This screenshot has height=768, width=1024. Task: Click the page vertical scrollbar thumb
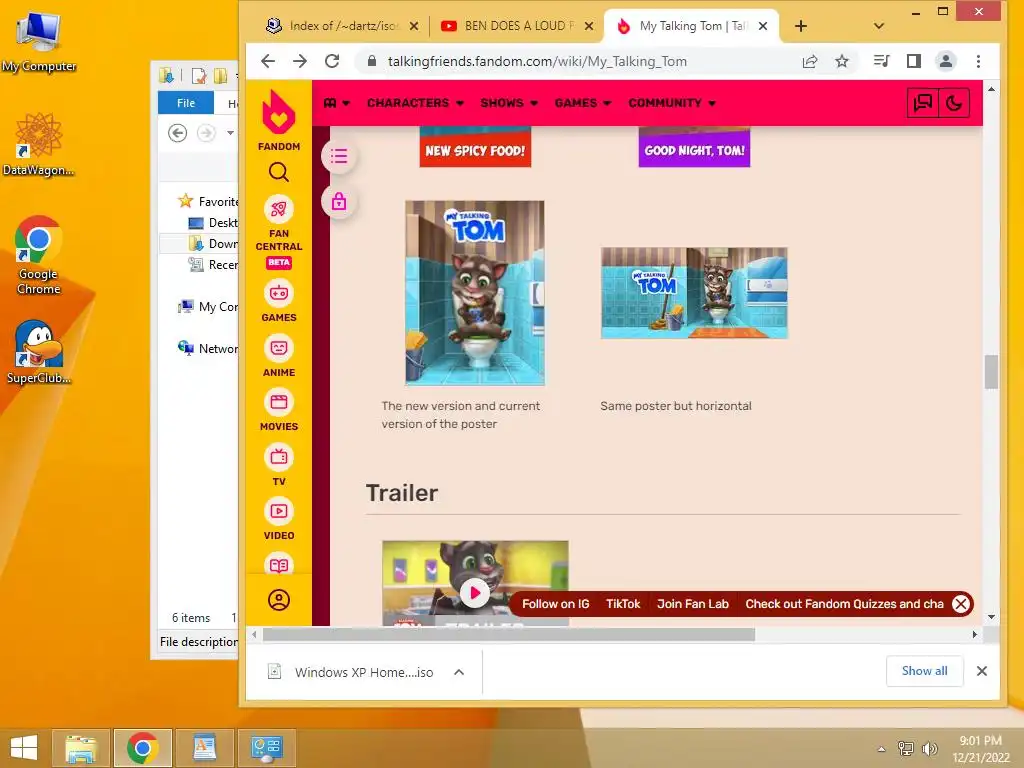tap(991, 372)
